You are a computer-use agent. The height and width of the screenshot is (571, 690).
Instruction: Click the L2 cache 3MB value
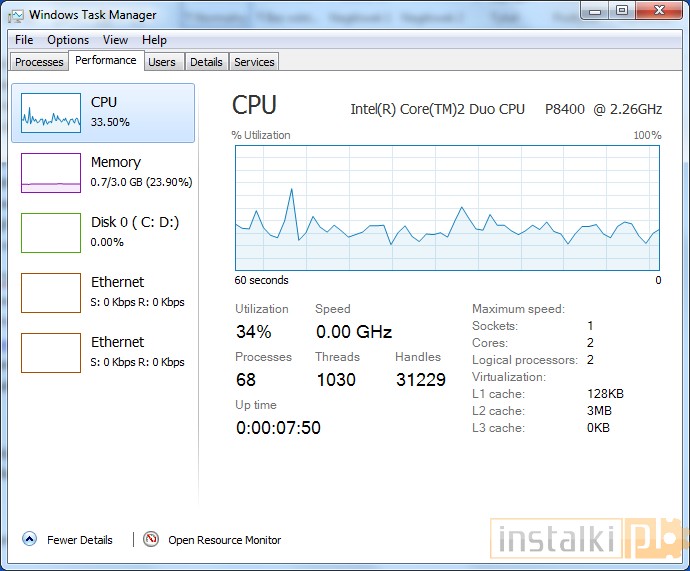[599, 411]
